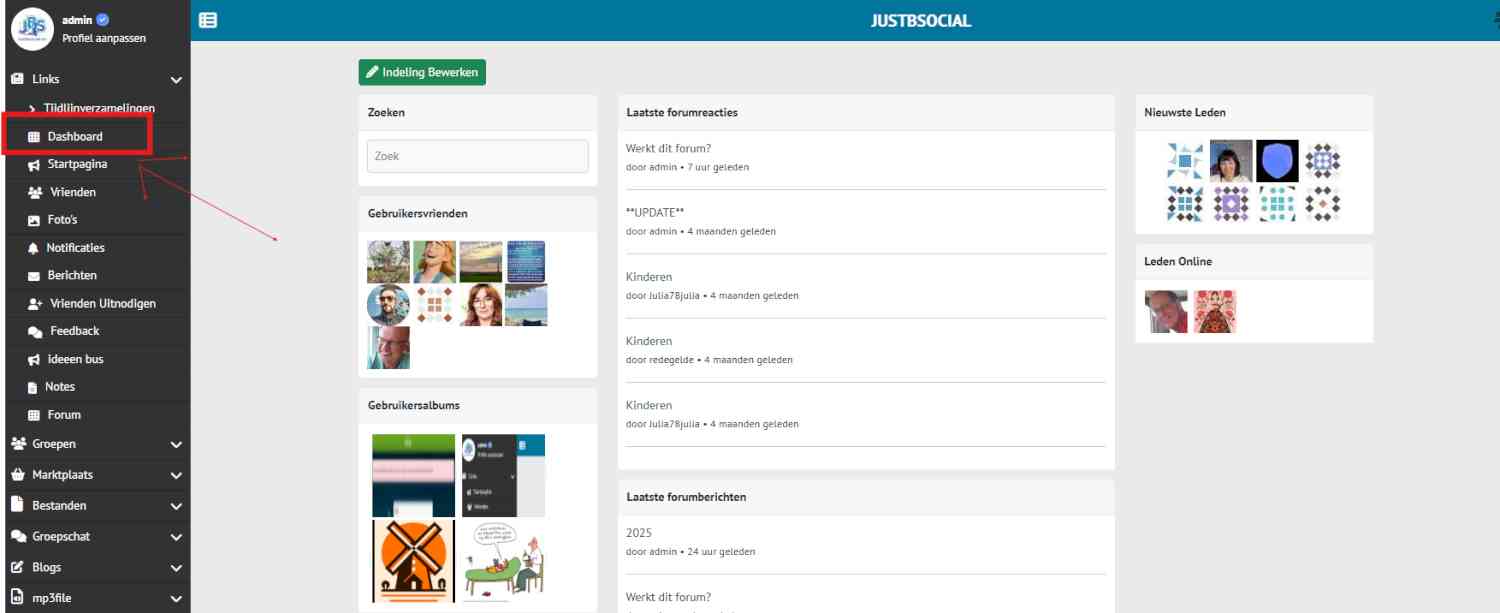Screen dimensions: 1500x613
Task: Collapse the Links section chevron
Action: pos(177,80)
